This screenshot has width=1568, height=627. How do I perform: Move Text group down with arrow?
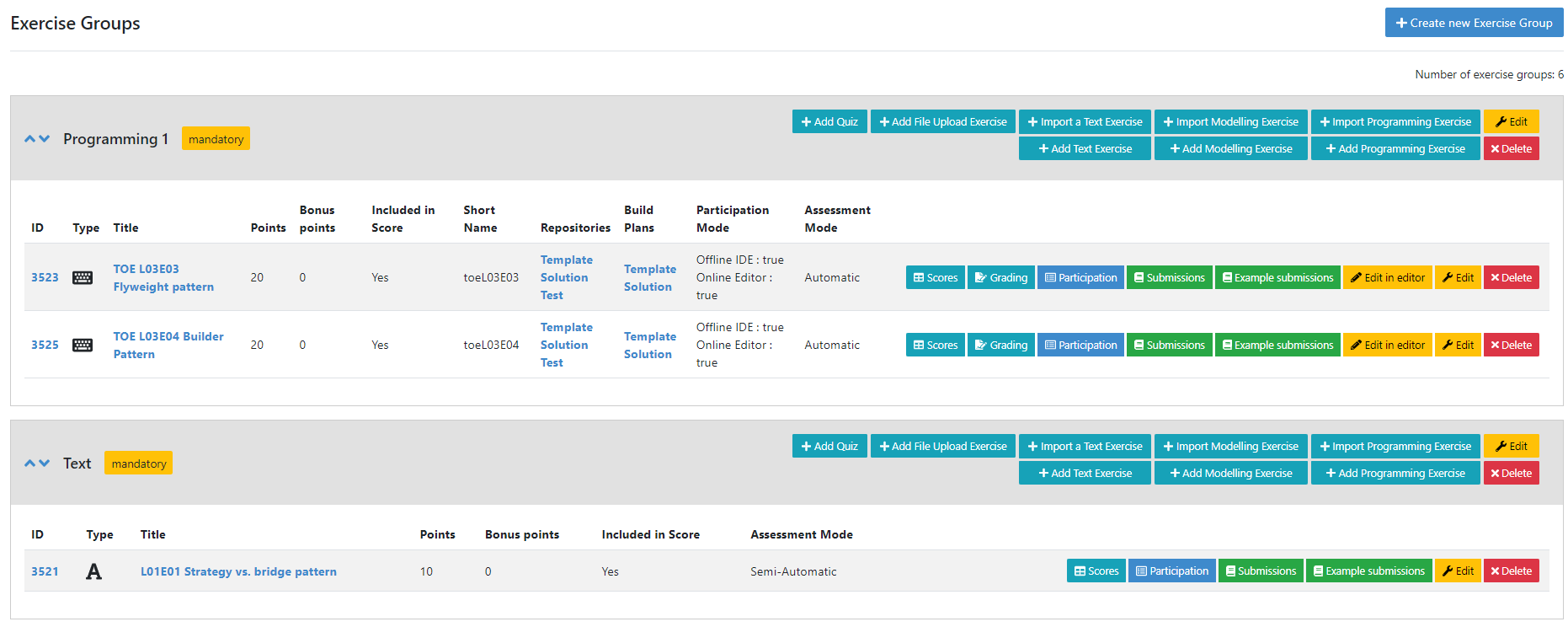tap(45, 464)
